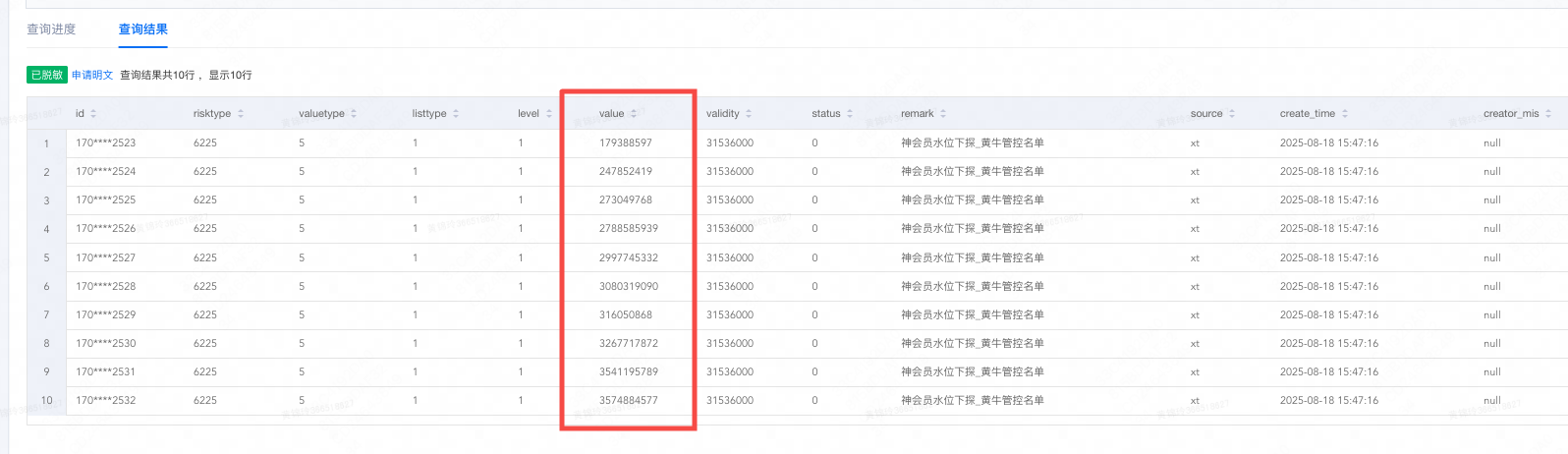The height and width of the screenshot is (454, 1568).
Task: Sort by the risktype column icon
Action: [x=241, y=114]
